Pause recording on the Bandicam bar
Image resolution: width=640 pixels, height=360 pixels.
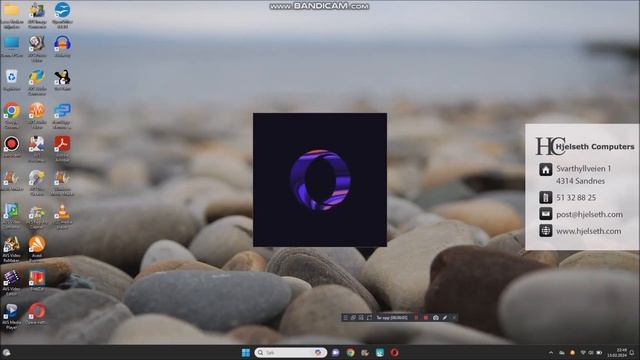(416, 318)
